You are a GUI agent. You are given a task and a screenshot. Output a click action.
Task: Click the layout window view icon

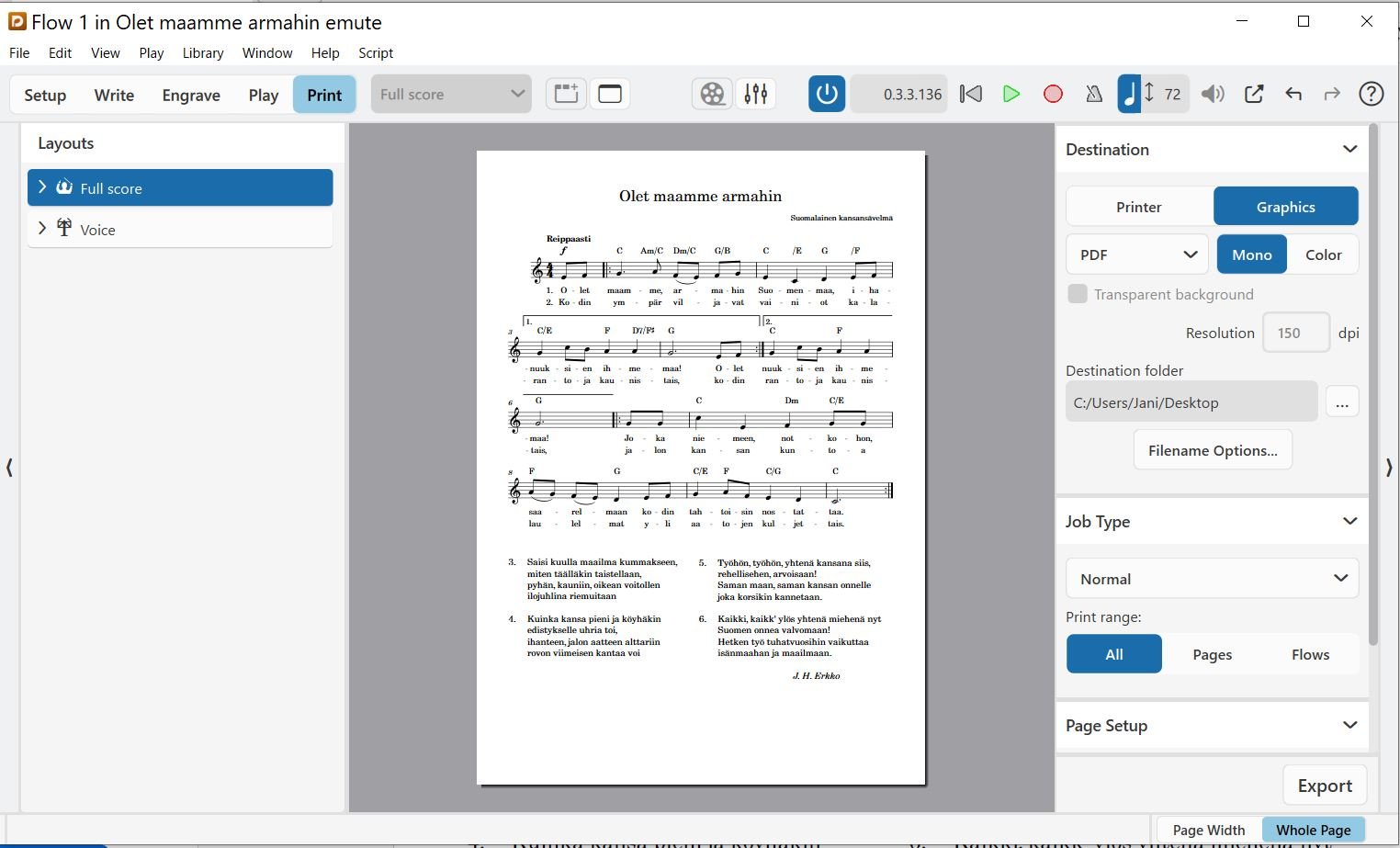pos(610,94)
